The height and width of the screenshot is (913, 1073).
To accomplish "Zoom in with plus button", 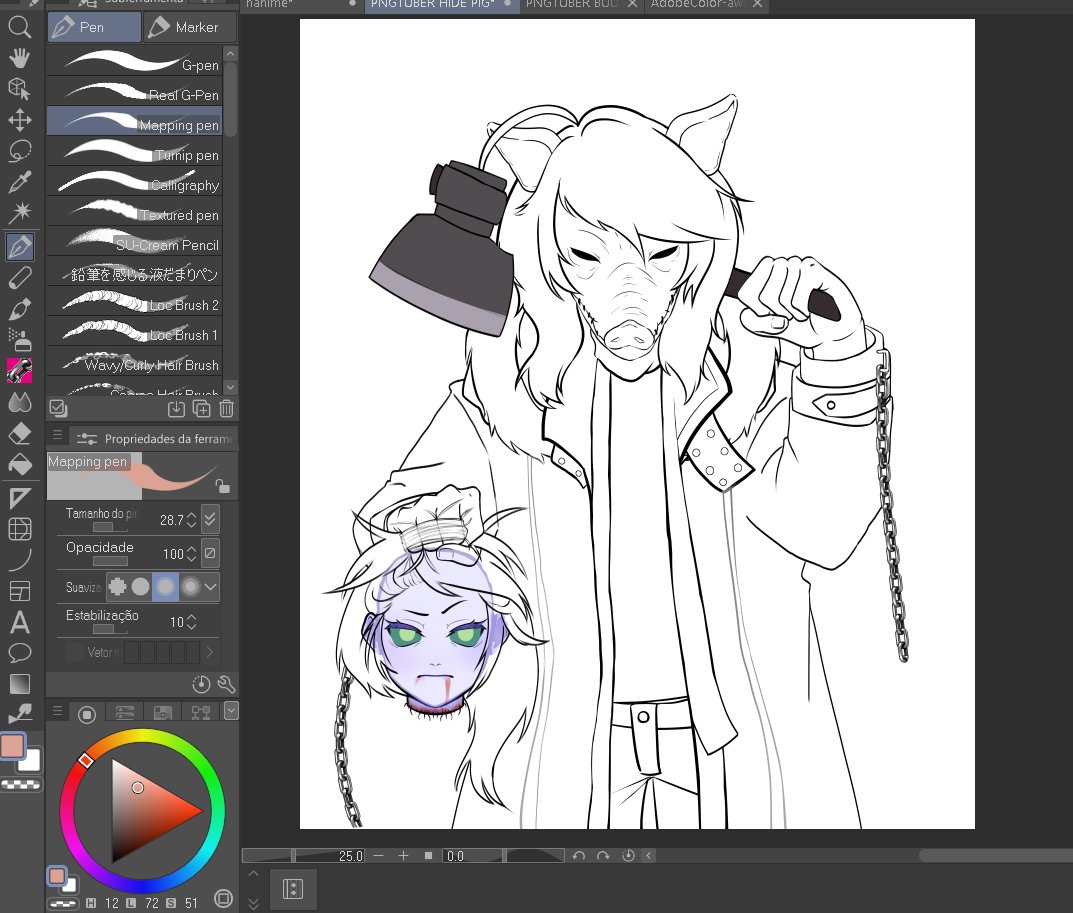I will coord(403,856).
